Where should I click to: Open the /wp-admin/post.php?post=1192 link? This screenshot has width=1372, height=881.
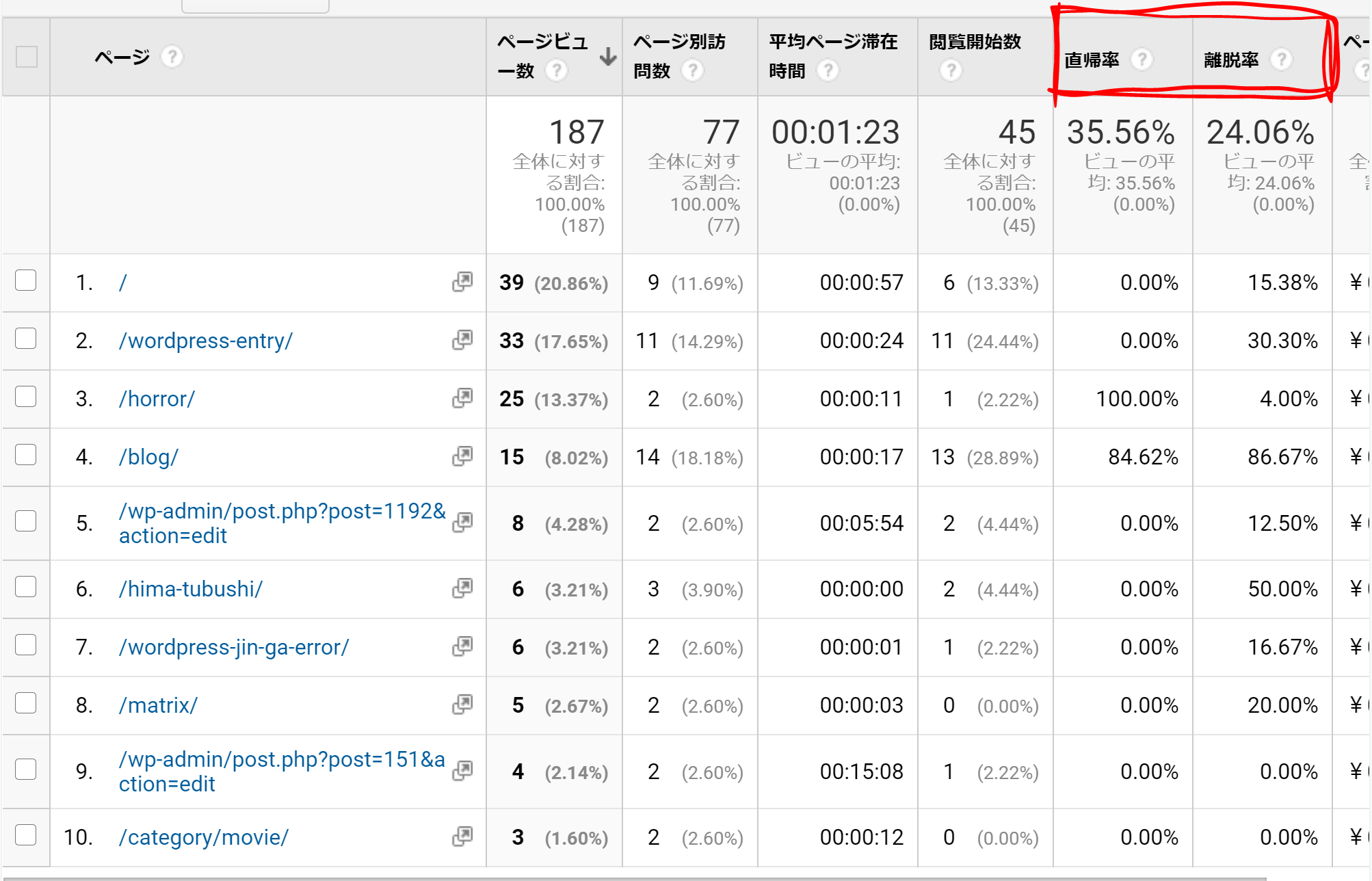[282, 523]
